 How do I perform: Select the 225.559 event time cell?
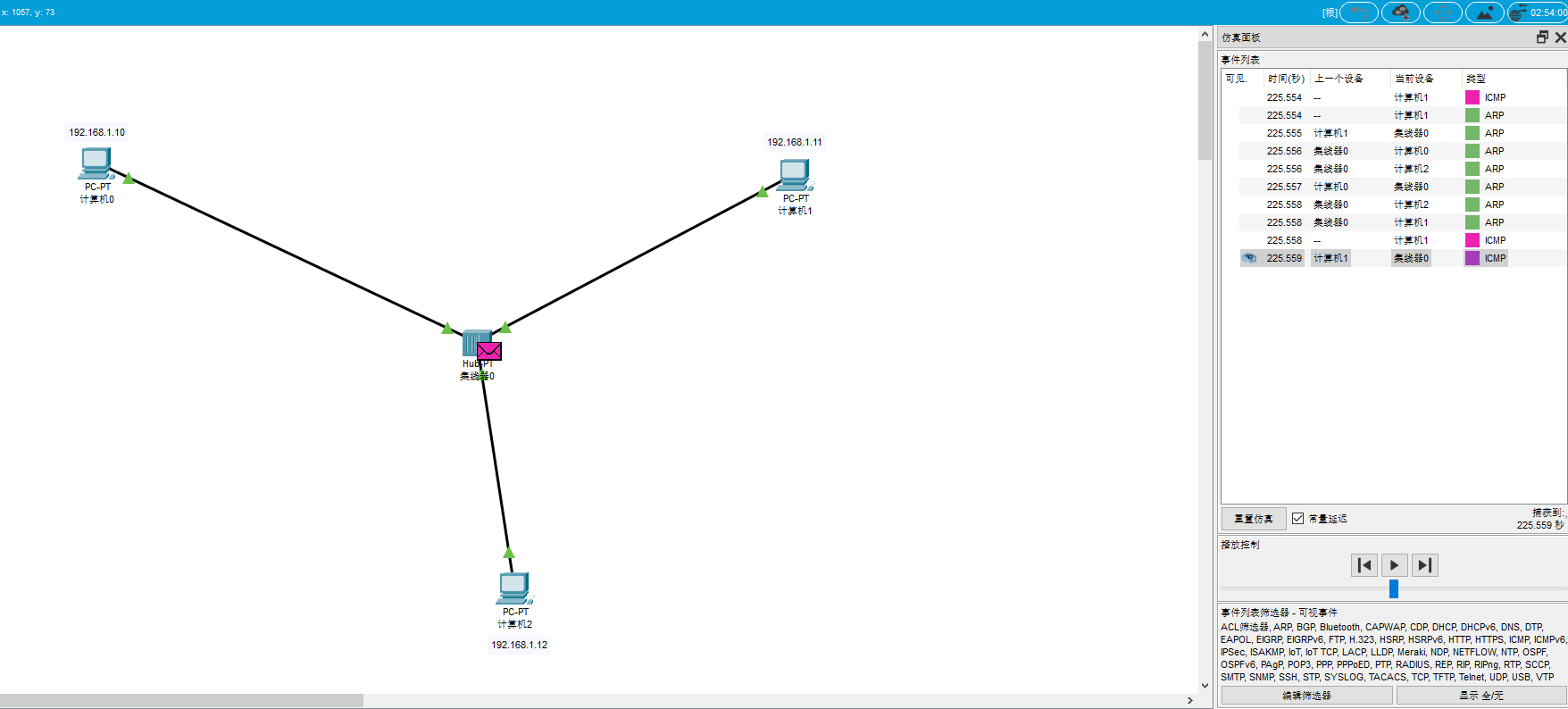(x=1284, y=258)
